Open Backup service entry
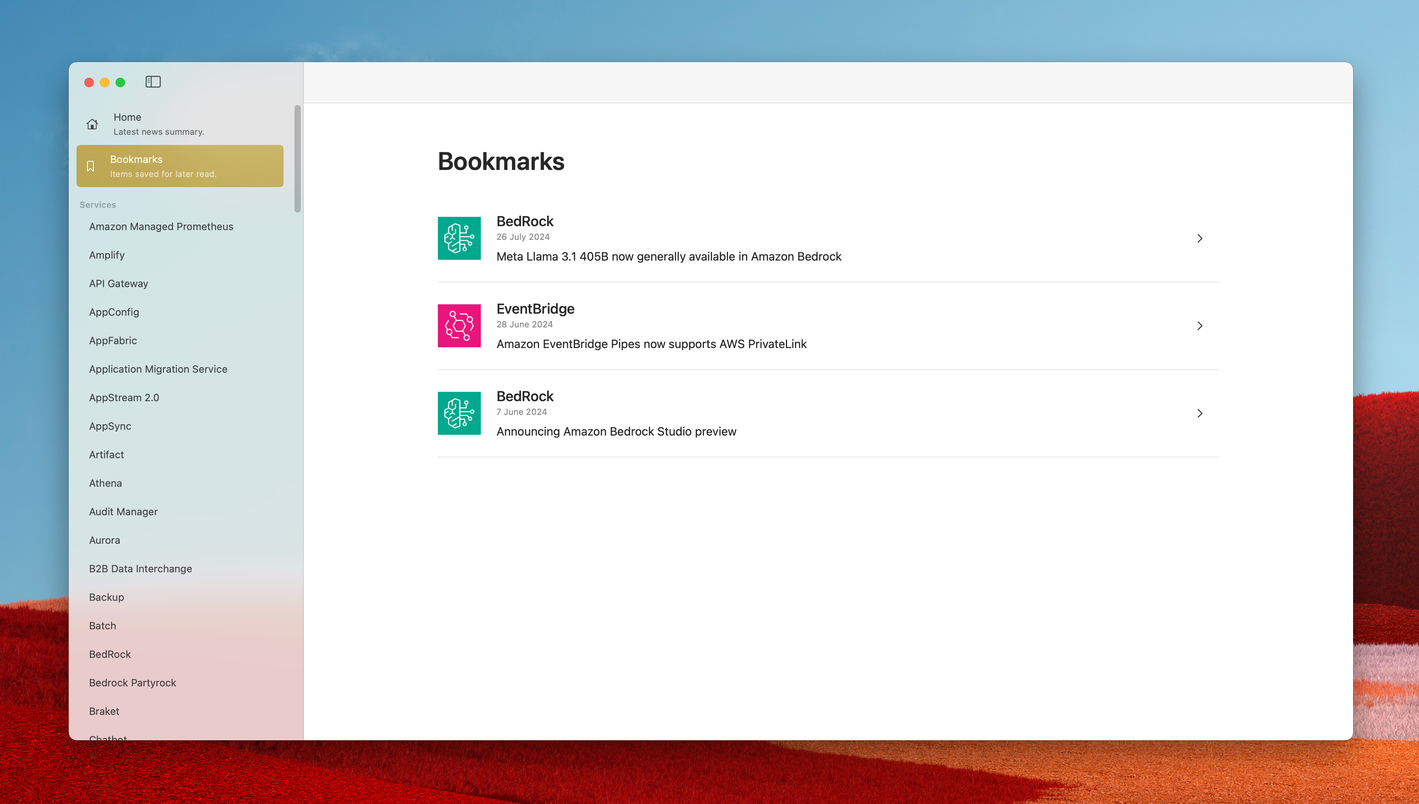Image resolution: width=1419 pixels, height=804 pixels. point(106,597)
